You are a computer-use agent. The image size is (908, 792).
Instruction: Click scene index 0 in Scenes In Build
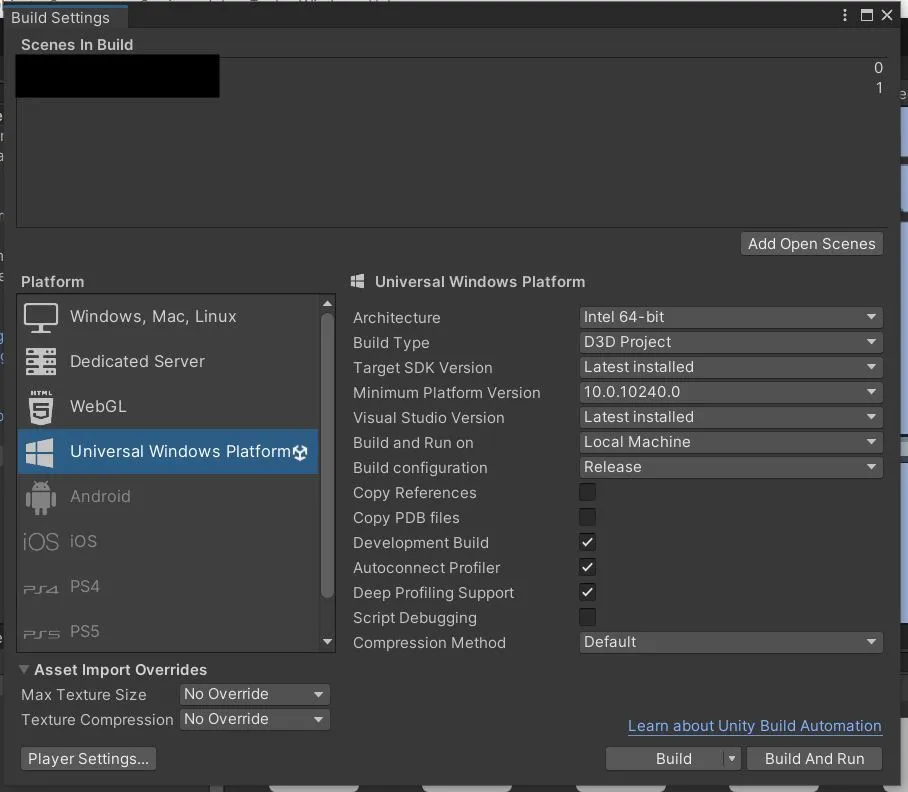[x=878, y=68]
